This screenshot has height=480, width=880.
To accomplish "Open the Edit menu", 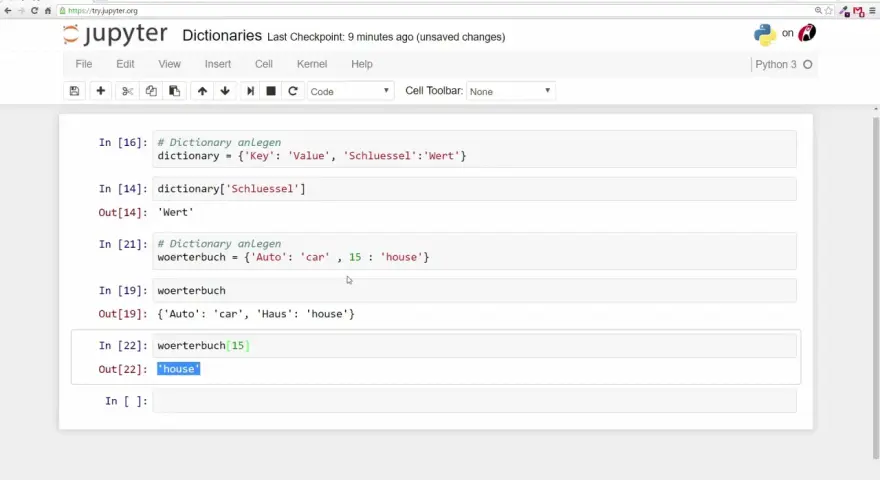I will 125,64.
